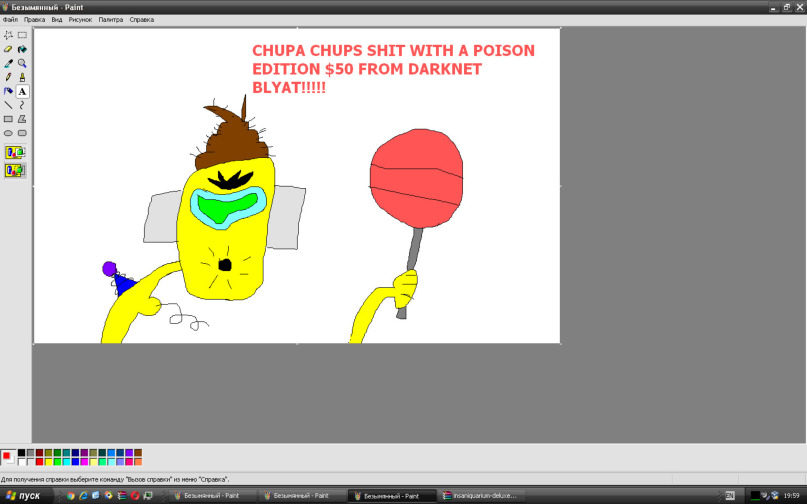The width and height of the screenshot is (807, 504).
Task: Click the 19:59 system clock
Action: point(791,496)
